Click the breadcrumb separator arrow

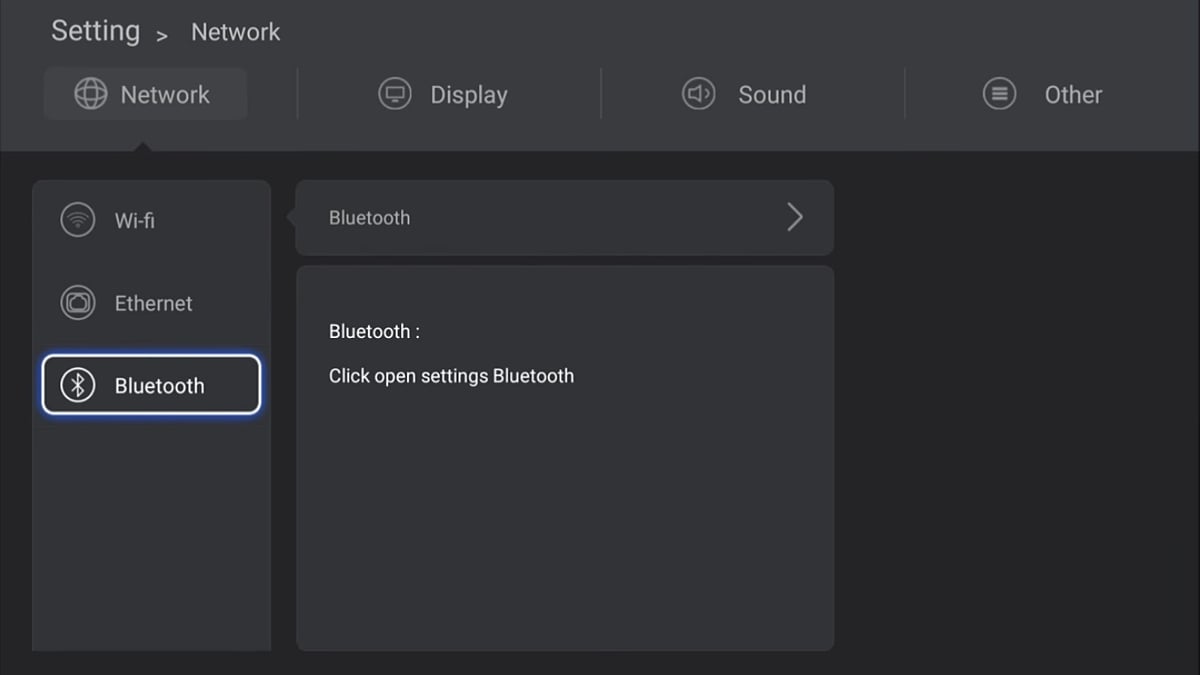pos(162,36)
